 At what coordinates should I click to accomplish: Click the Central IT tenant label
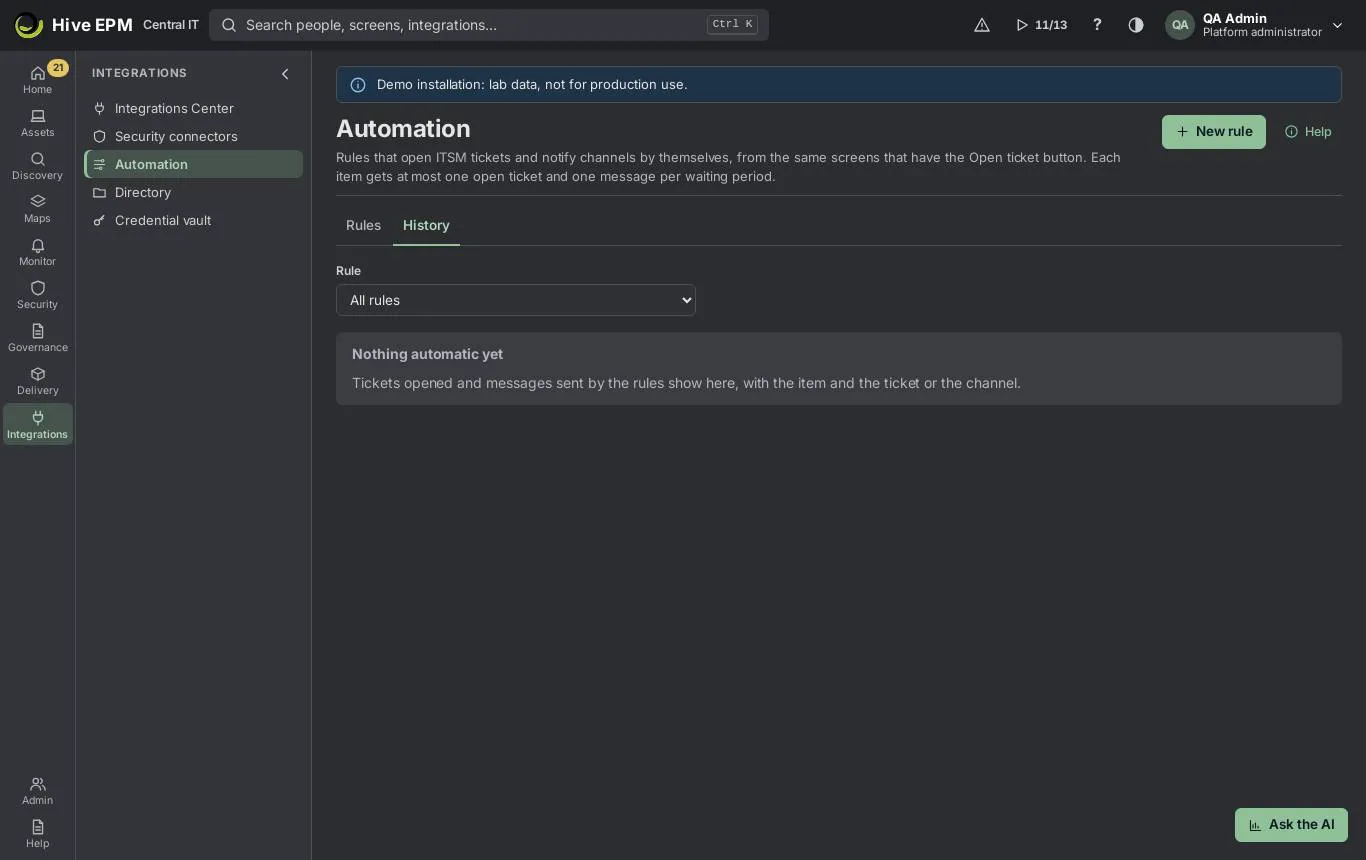click(171, 25)
